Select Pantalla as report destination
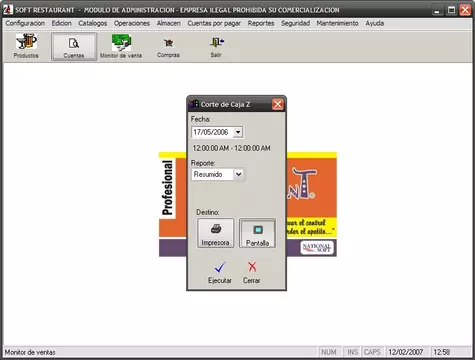Screen dimensions: 475x360 click(x=257, y=233)
